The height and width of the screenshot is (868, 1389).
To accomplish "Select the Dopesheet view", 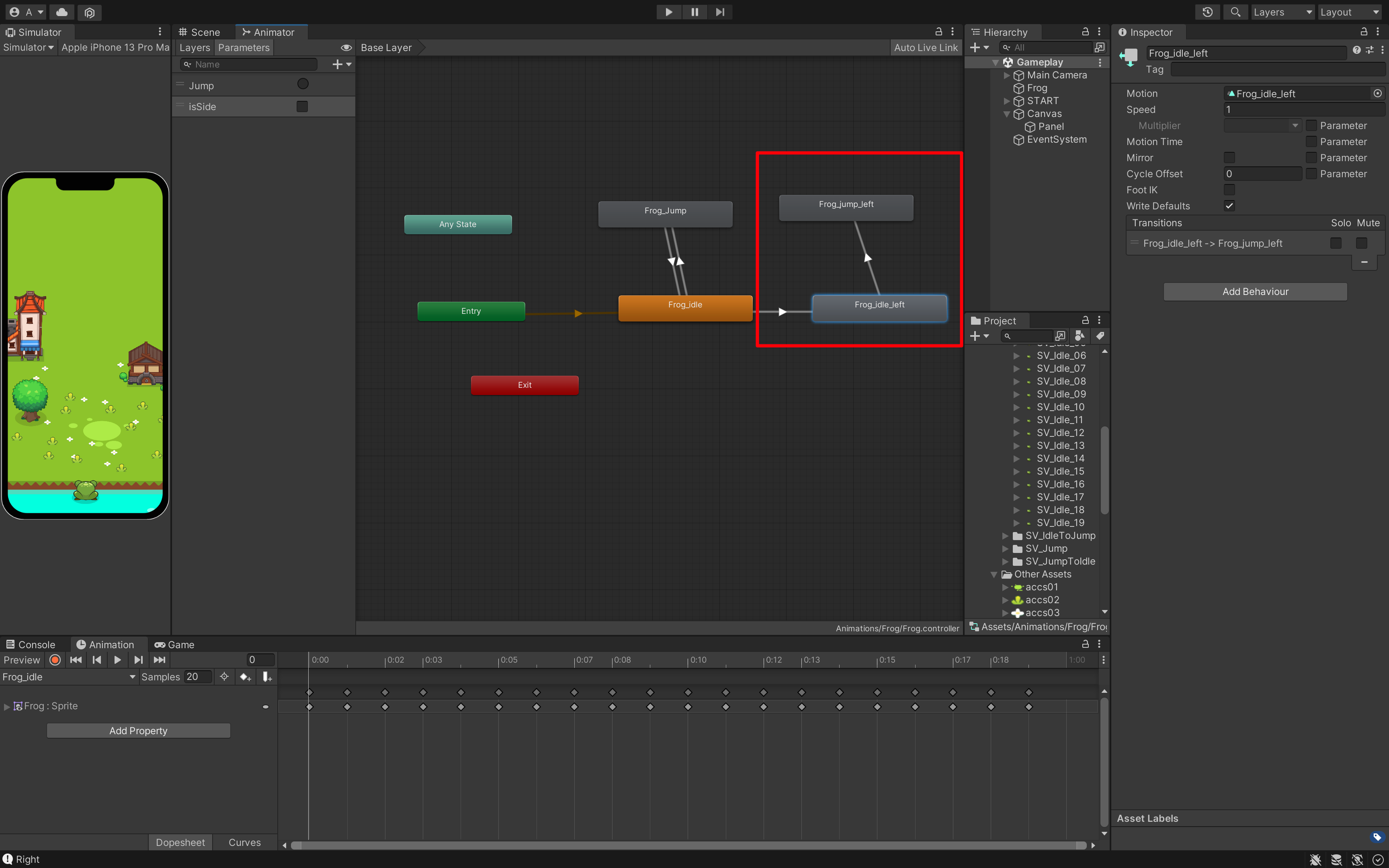I will tap(180, 842).
